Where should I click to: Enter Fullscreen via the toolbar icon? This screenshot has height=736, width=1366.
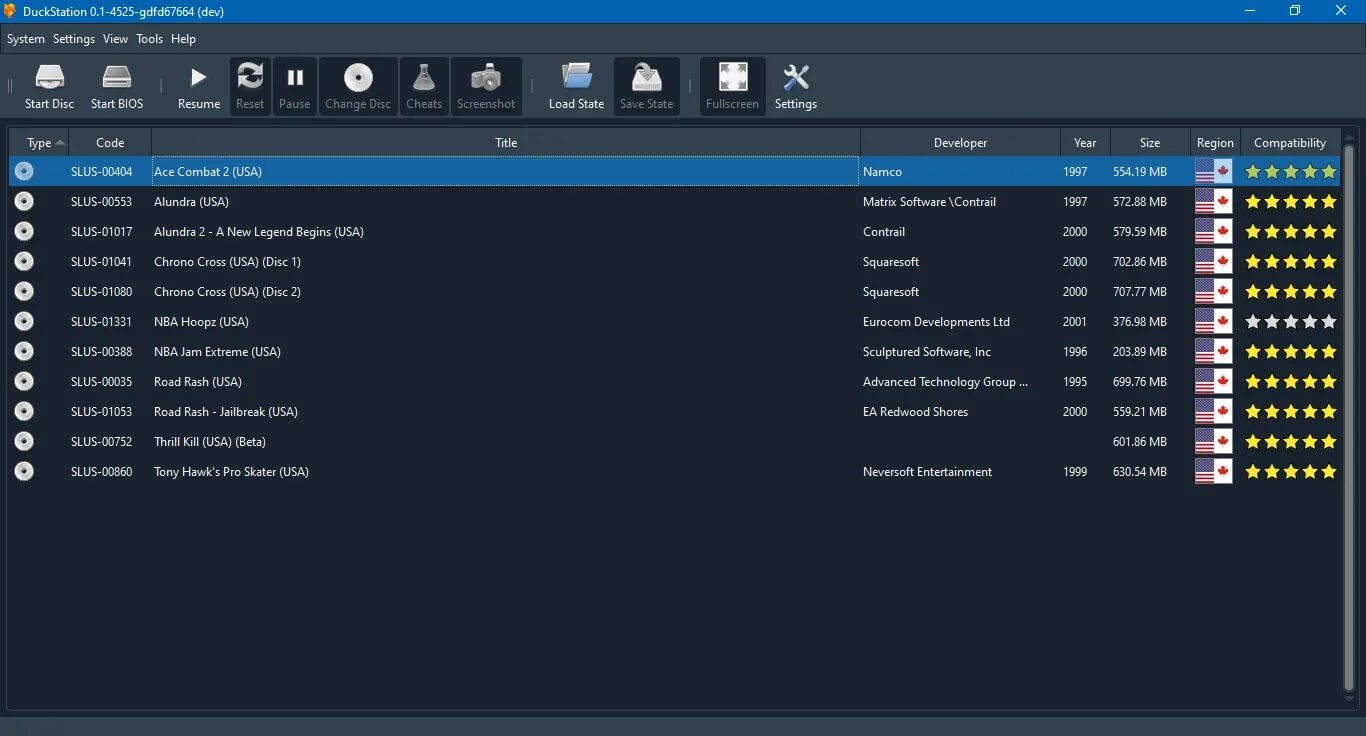tap(732, 86)
